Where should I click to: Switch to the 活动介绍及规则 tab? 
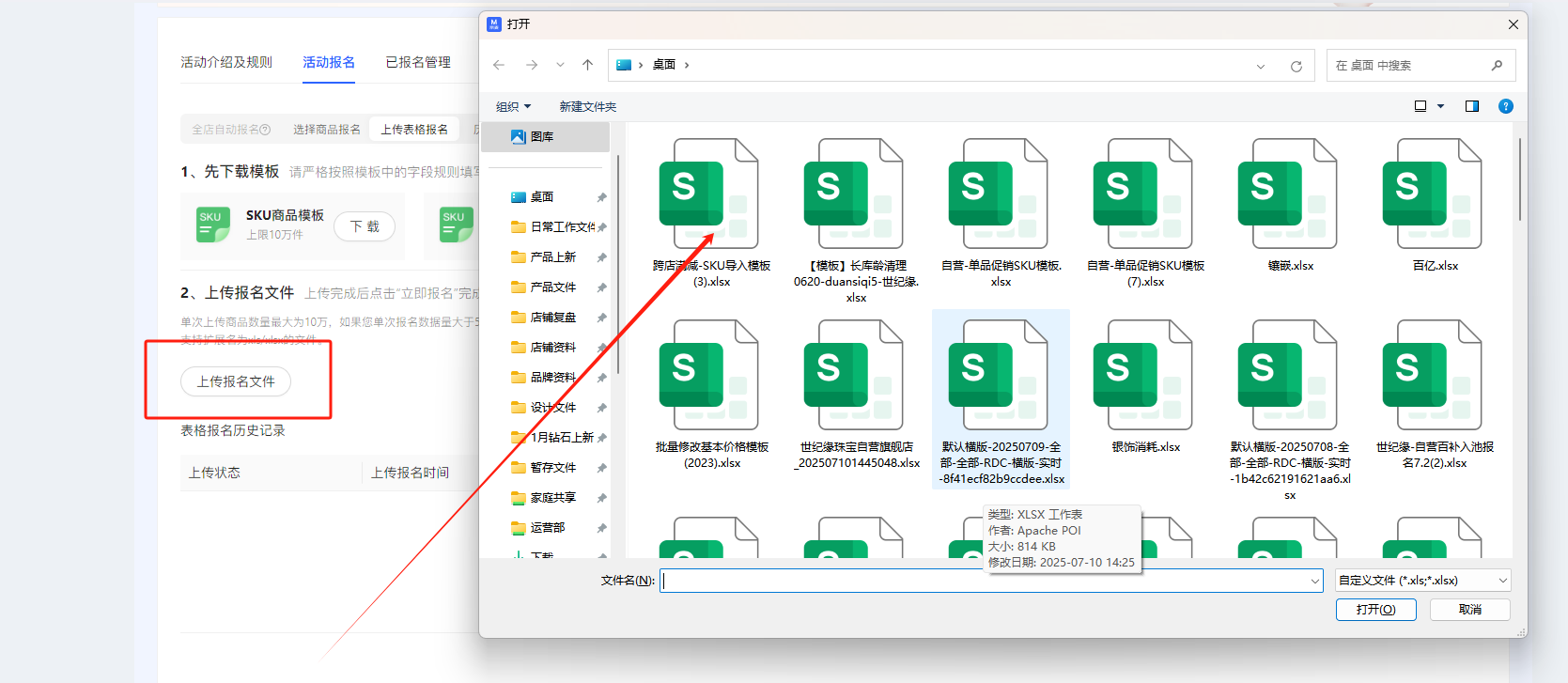tap(226, 62)
